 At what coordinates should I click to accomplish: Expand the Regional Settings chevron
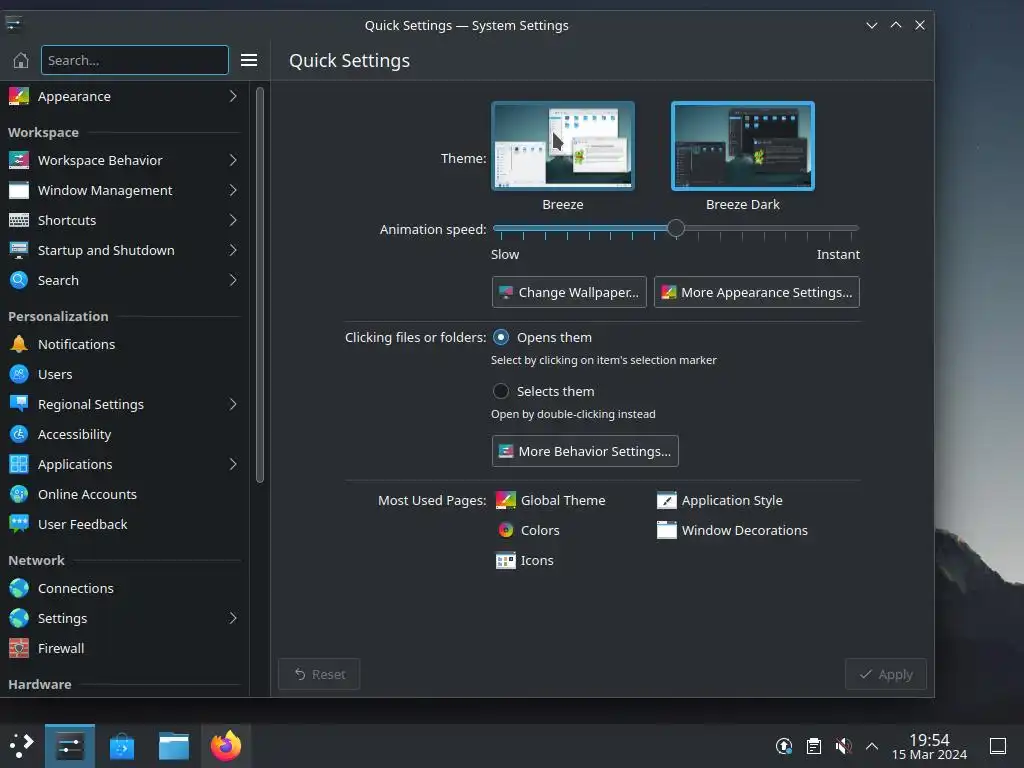(233, 404)
